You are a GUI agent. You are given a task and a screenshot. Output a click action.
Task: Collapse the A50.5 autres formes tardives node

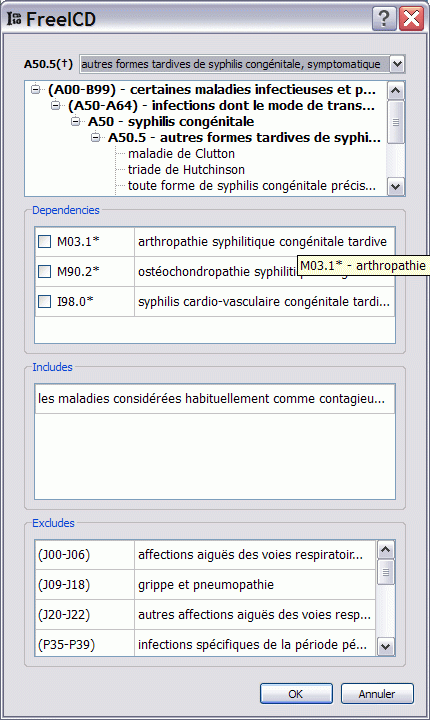[96, 137]
